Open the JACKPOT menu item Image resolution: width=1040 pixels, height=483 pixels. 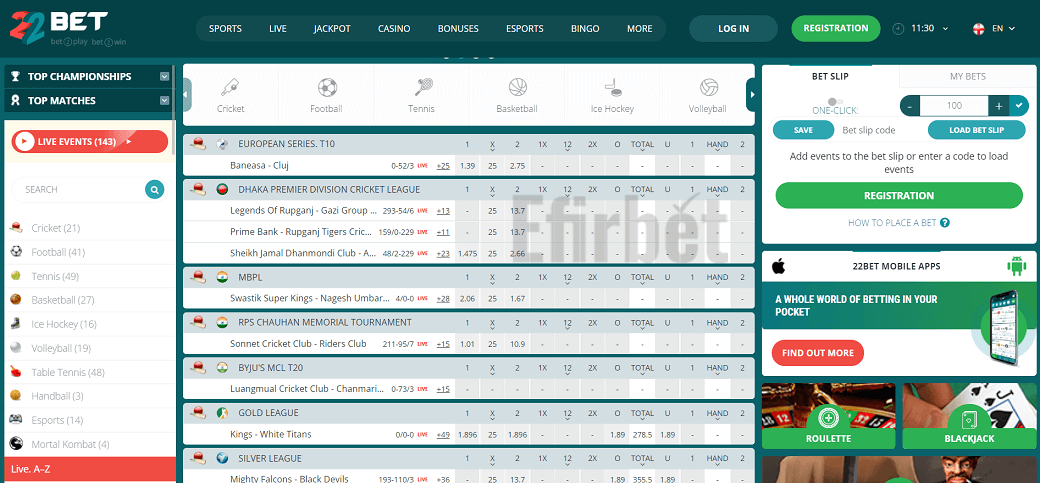[332, 29]
